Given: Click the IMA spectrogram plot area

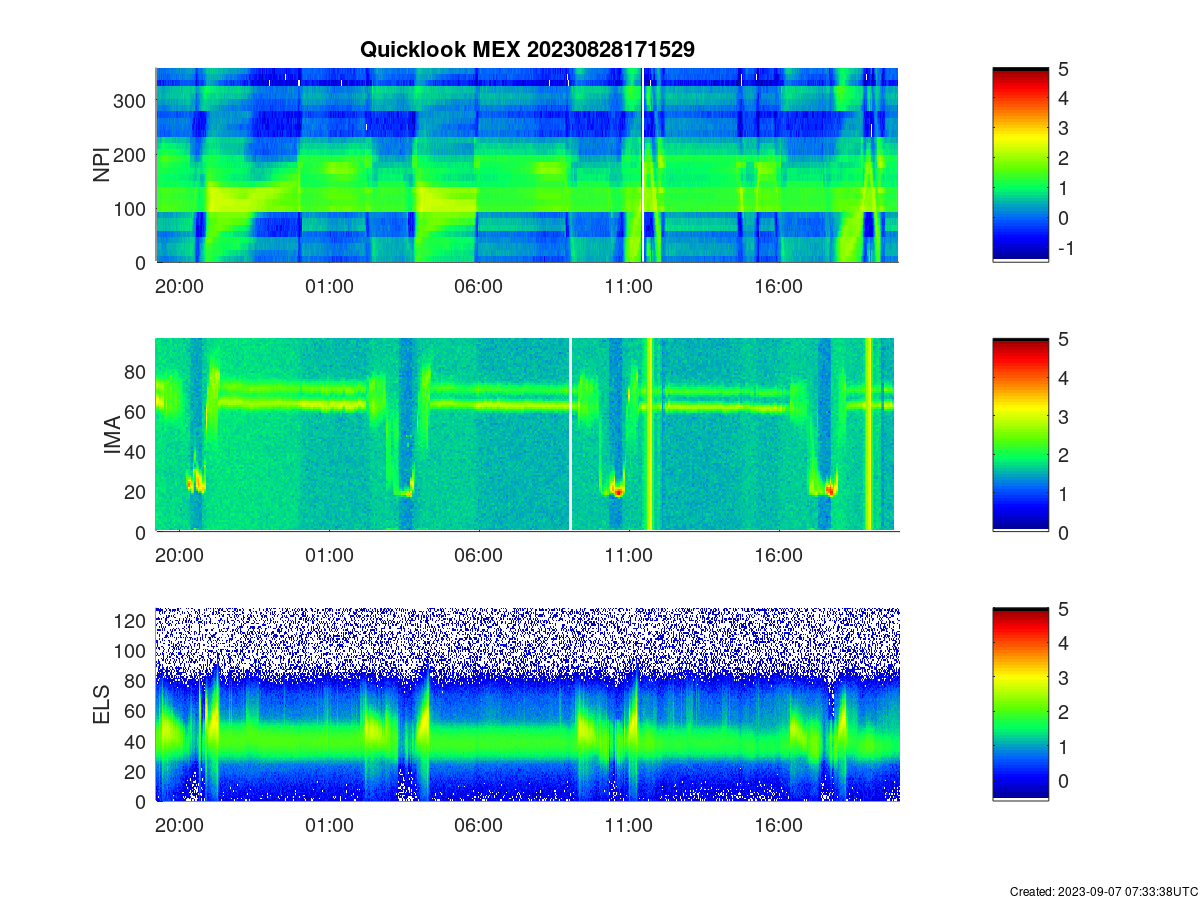Looking at the screenshot, I should (x=527, y=434).
